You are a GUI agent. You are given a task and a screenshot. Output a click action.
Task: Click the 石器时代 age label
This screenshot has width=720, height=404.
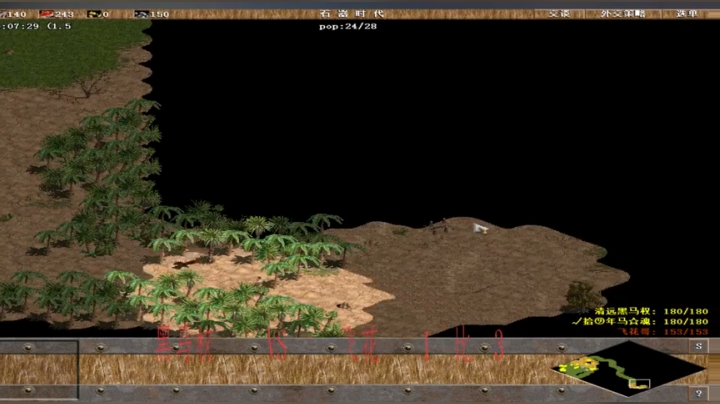pos(352,14)
